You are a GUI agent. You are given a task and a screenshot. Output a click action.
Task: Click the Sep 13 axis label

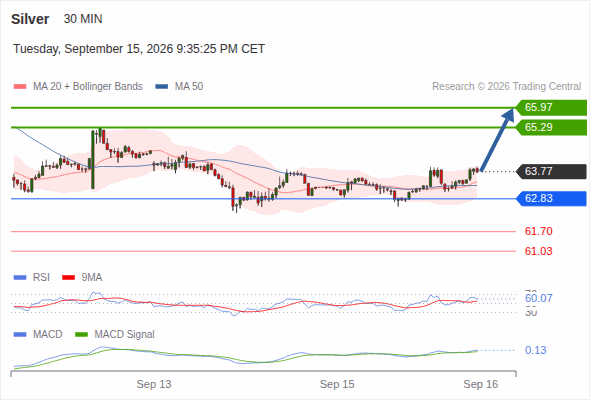[x=154, y=384]
